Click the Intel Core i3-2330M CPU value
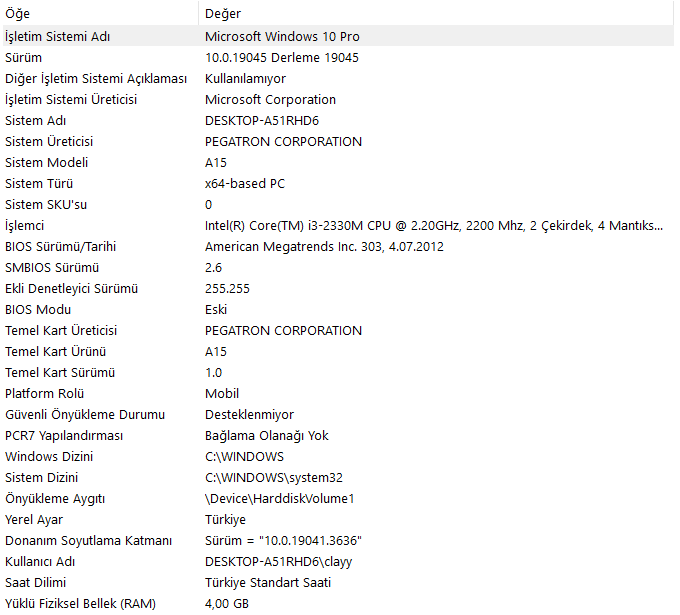The width and height of the screenshot is (680, 615). pyautogui.click(x=434, y=226)
